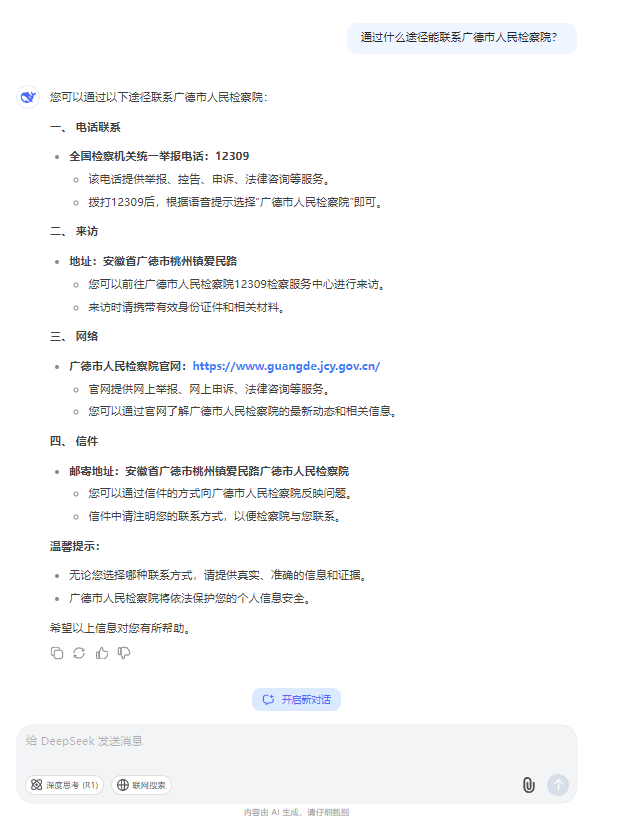Click line 官网提供网上举报、网上申诉、法律咨询等服务
This screenshot has width=629, height=818.
click(209, 389)
